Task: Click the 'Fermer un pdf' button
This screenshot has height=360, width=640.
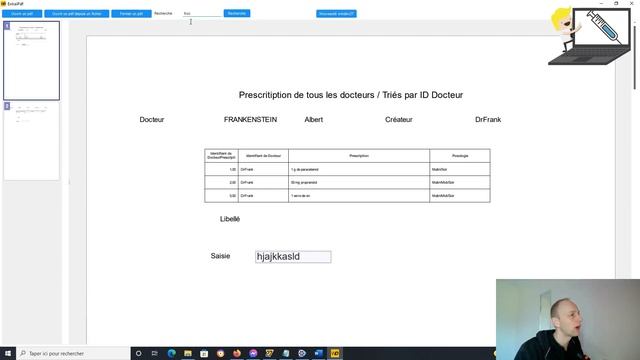Action: point(131,14)
